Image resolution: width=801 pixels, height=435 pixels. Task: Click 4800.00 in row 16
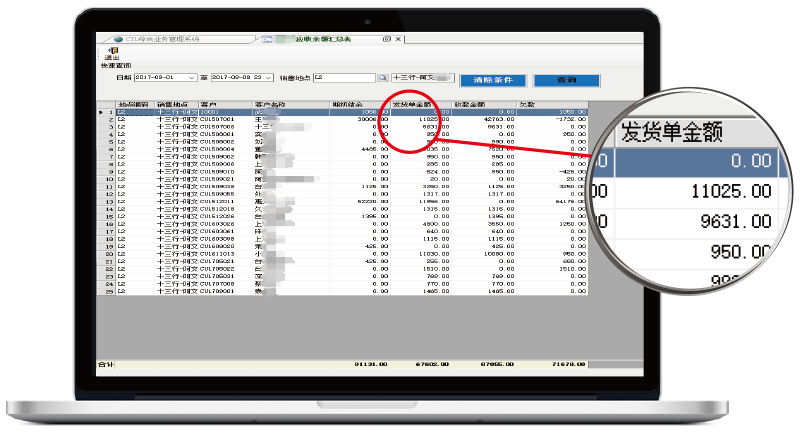[x=435, y=224]
